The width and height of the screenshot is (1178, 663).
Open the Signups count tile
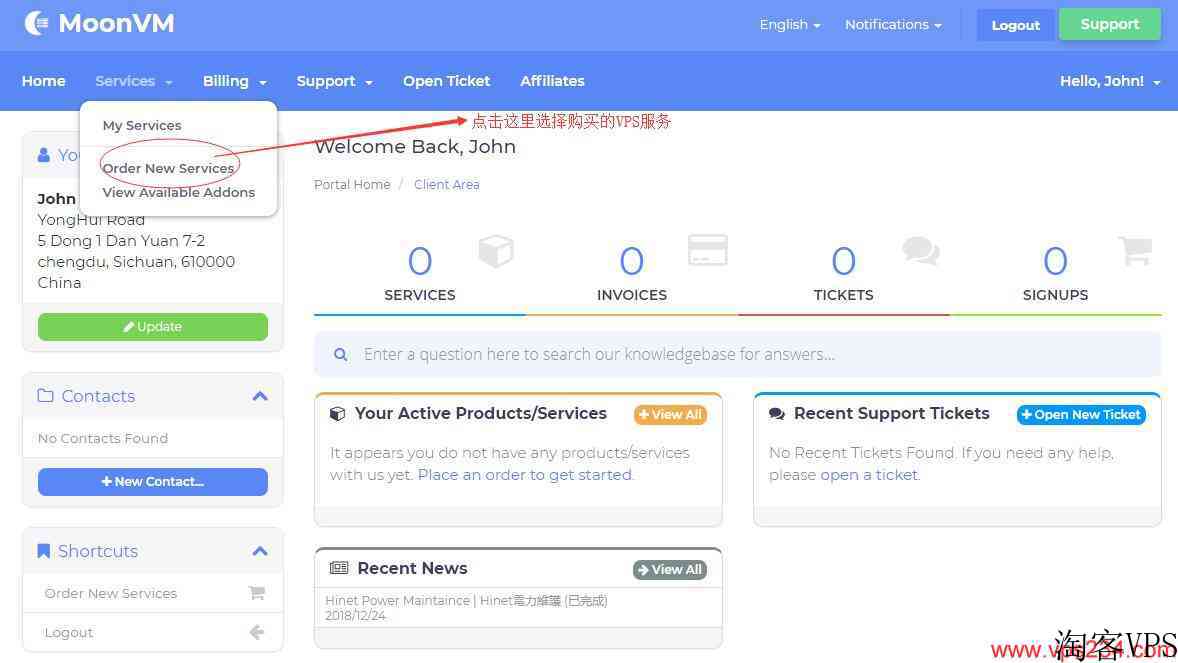pos(1056,274)
